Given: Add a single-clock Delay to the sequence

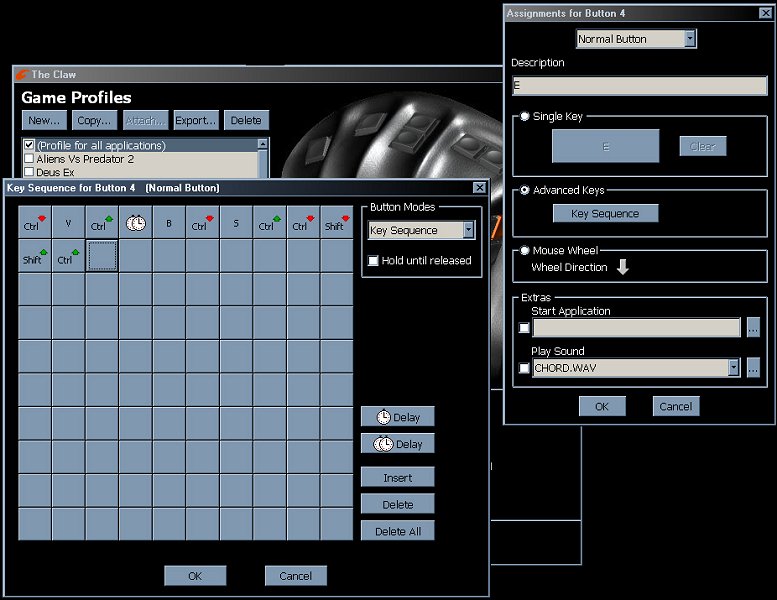Looking at the screenshot, I should click(398, 417).
